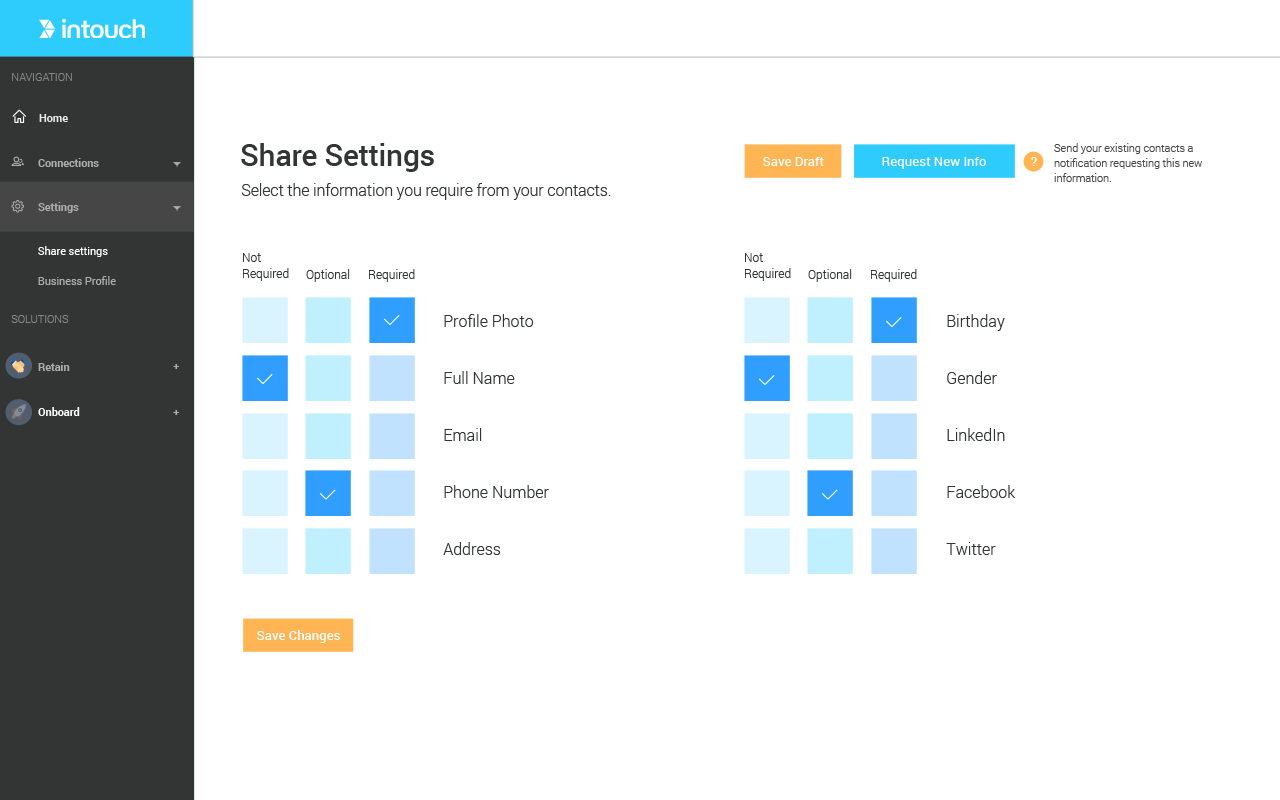Expand the Connections dropdown arrow

pyautogui.click(x=177, y=163)
